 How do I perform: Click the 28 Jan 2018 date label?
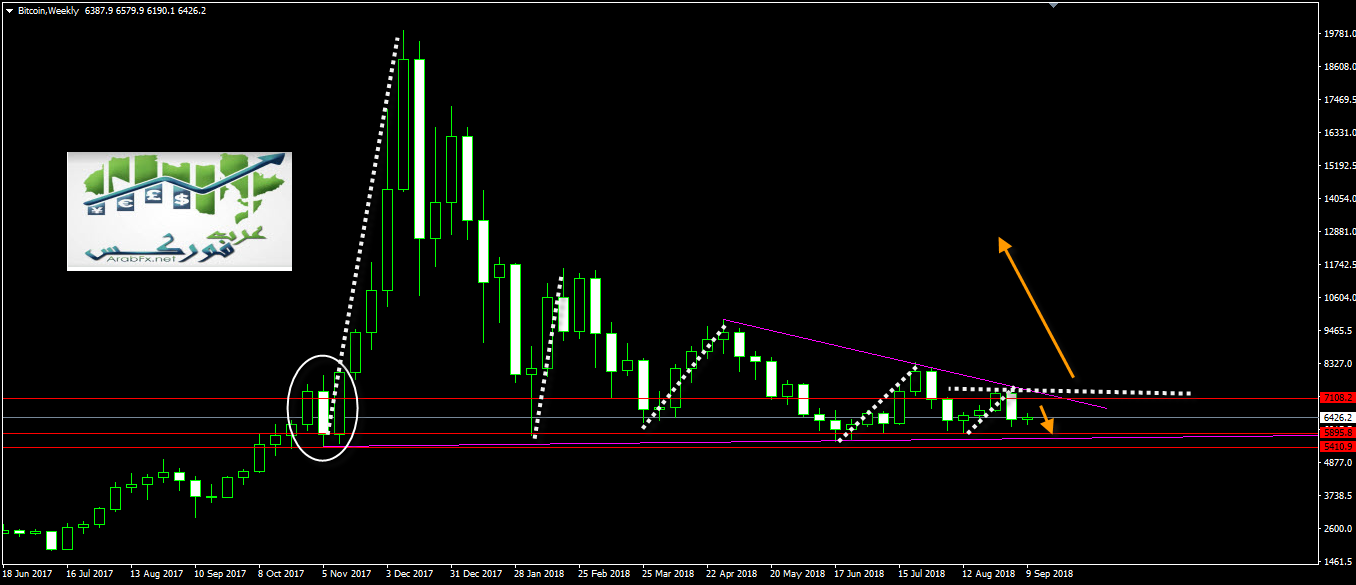[x=539, y=575]
